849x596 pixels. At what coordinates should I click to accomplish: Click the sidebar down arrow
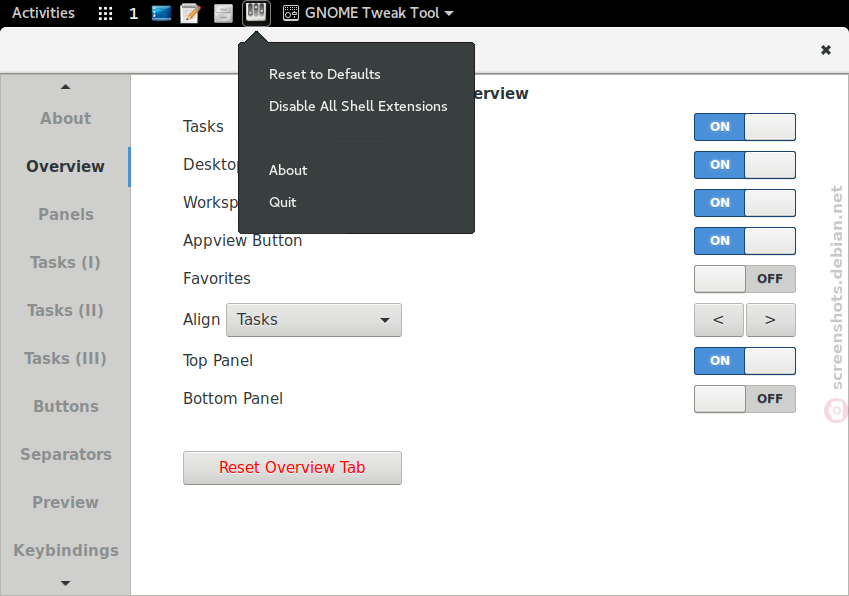(x=66, y=583)
